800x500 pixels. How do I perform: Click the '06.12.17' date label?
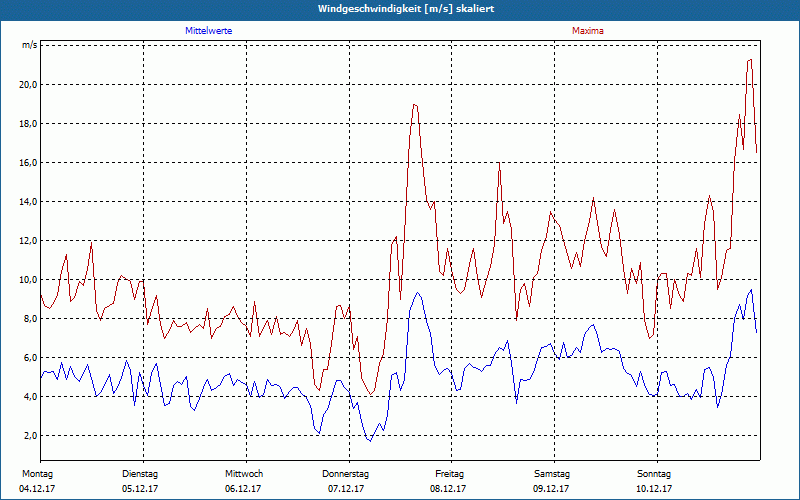[243, 489]
